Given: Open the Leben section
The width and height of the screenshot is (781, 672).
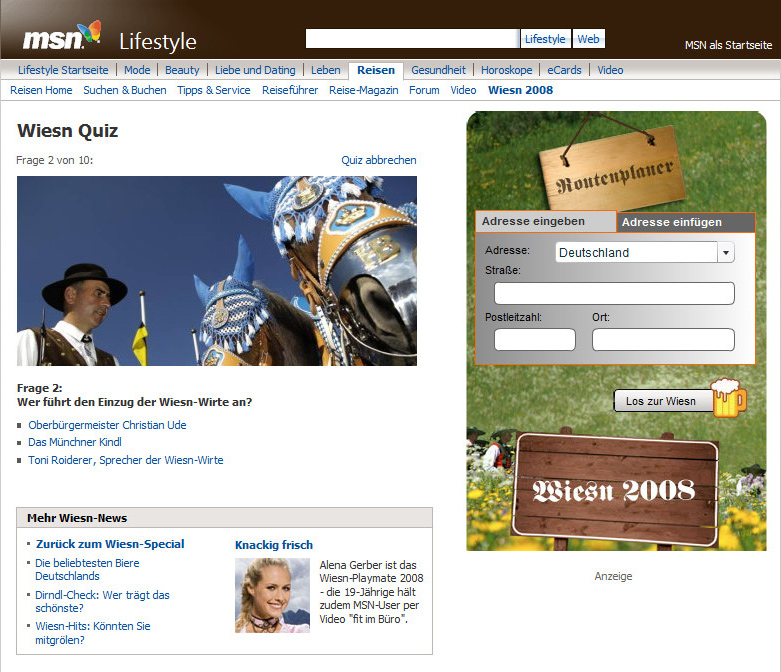Looking at the screenshot, I should [x=326, y=70].
